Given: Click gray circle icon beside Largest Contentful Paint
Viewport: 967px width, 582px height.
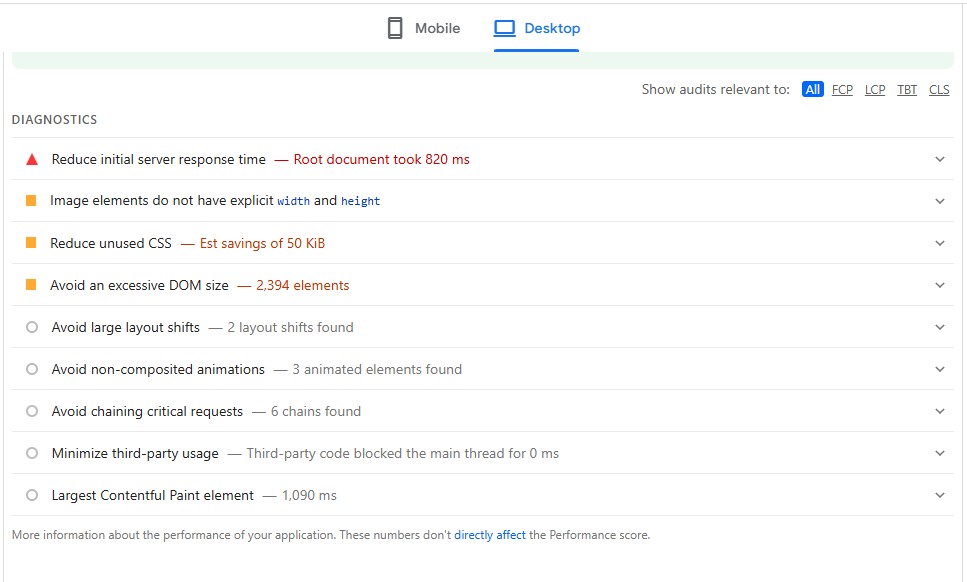Looking at the screenshot, I should pos(32,495).
